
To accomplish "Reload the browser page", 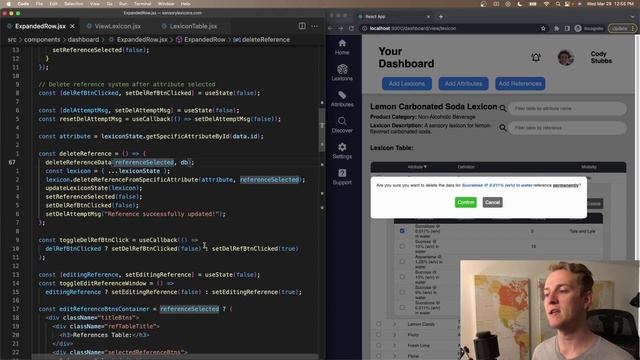I will [x=351, y=28].
